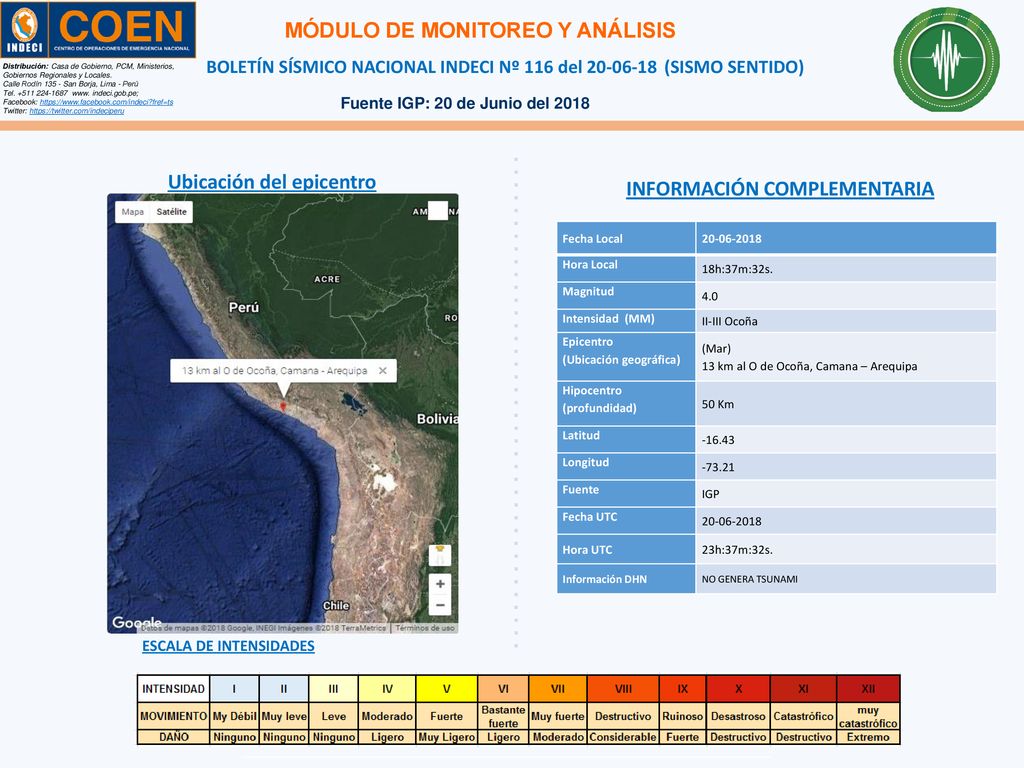Click Fuente IGP date subtitle
The height and width of the screenshot is (768, 1024).
click(465, 103)
